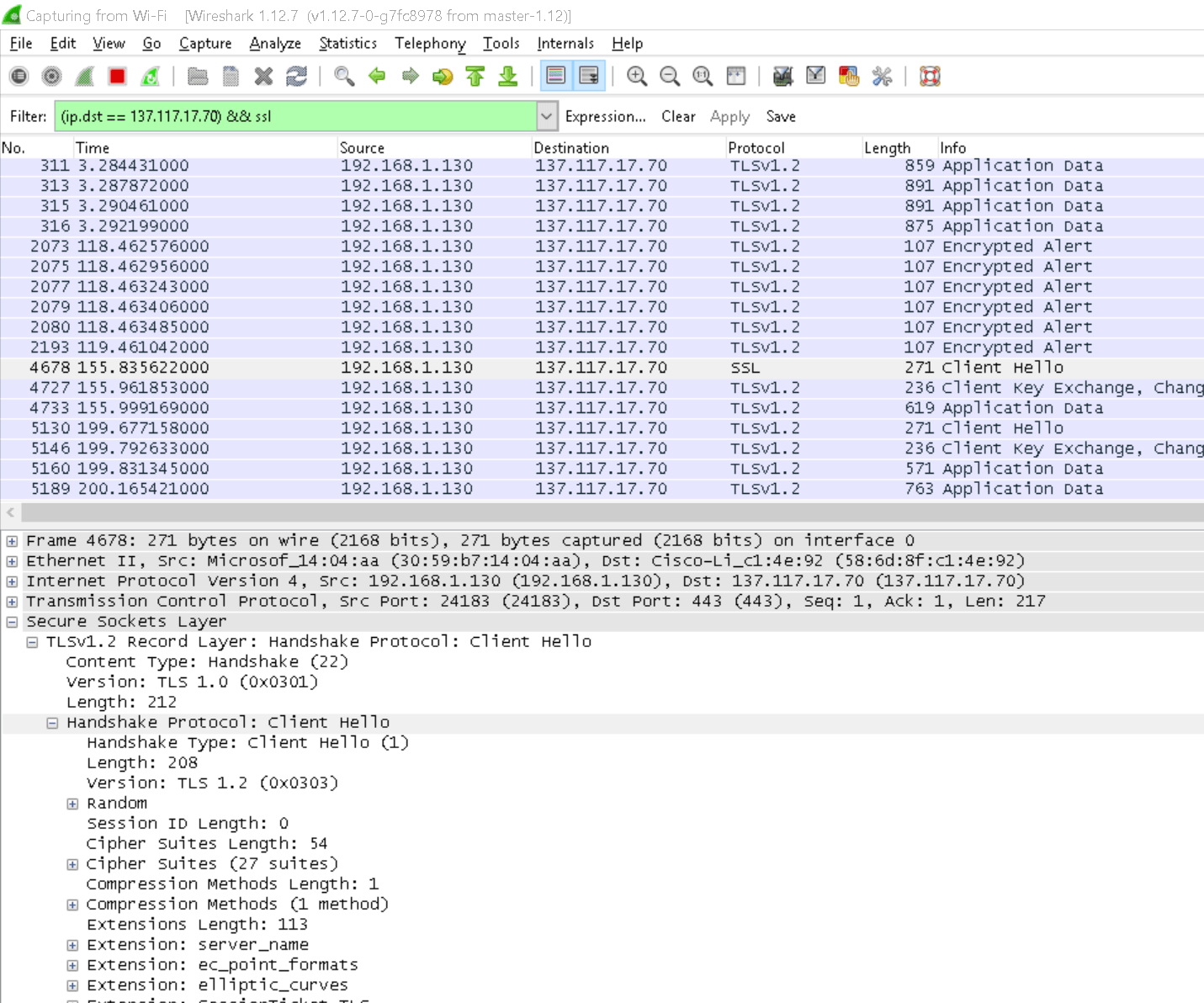
Task: Toggle packet list colorization
Action: click(555, 76)
